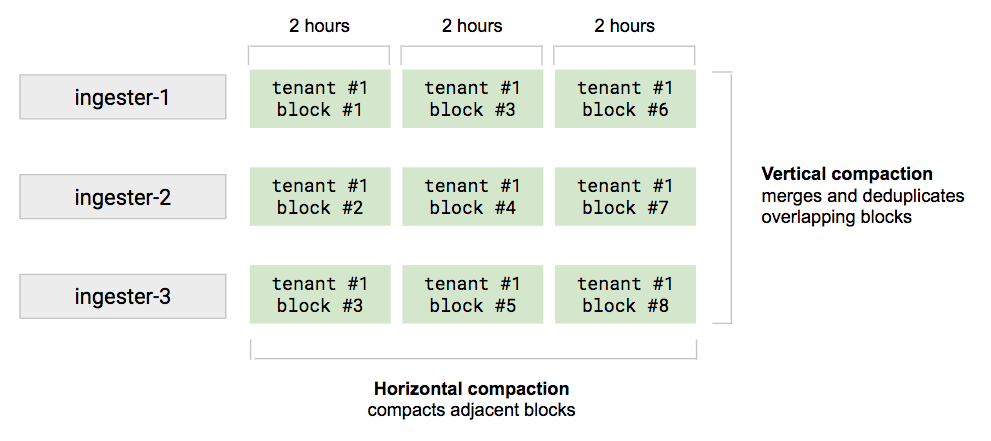Select tenant #1 block #6
The image size is (991, 441).
(625, 99)
